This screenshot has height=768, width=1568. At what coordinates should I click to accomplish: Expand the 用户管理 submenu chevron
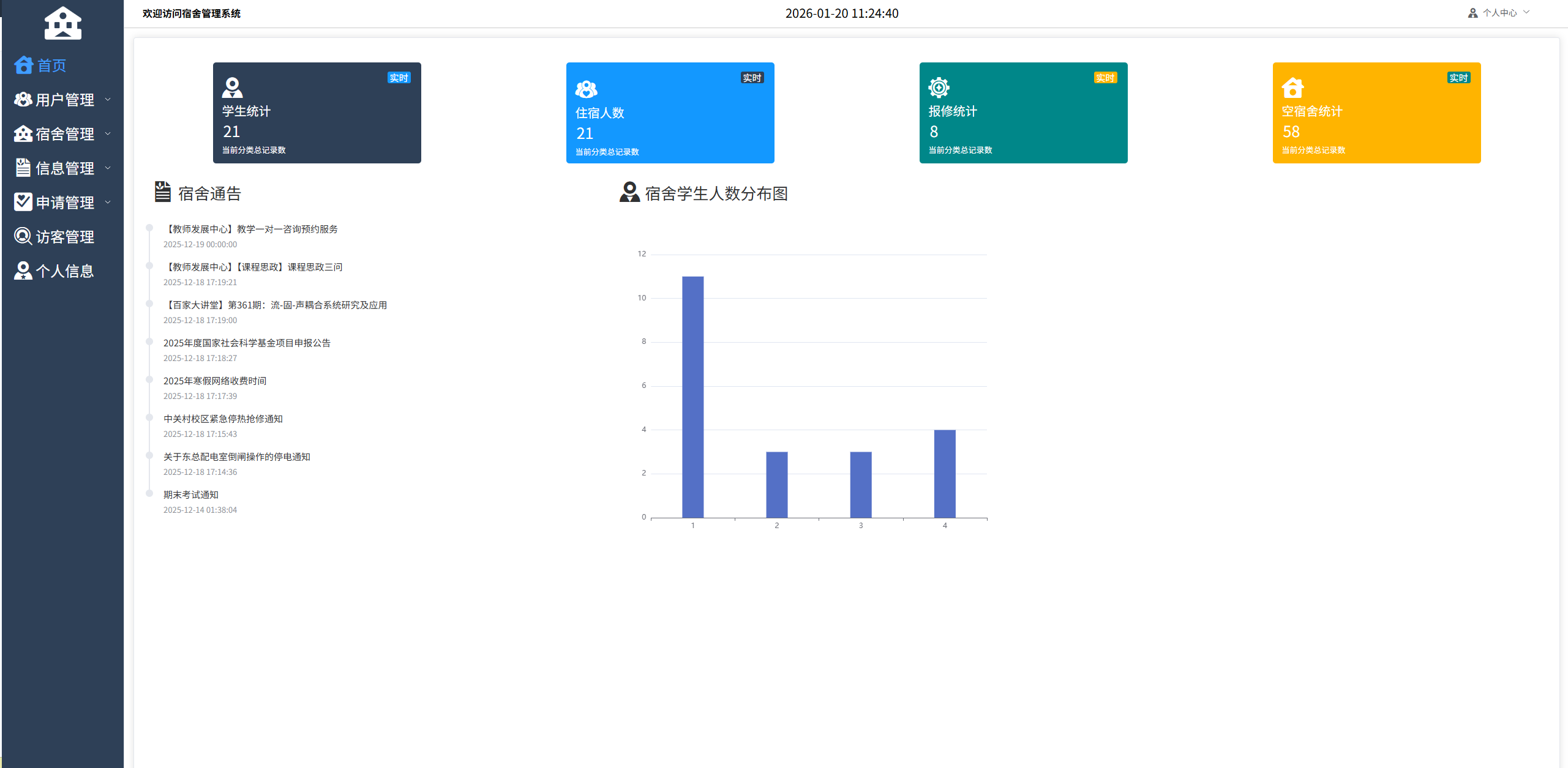[x=108, y=99]
